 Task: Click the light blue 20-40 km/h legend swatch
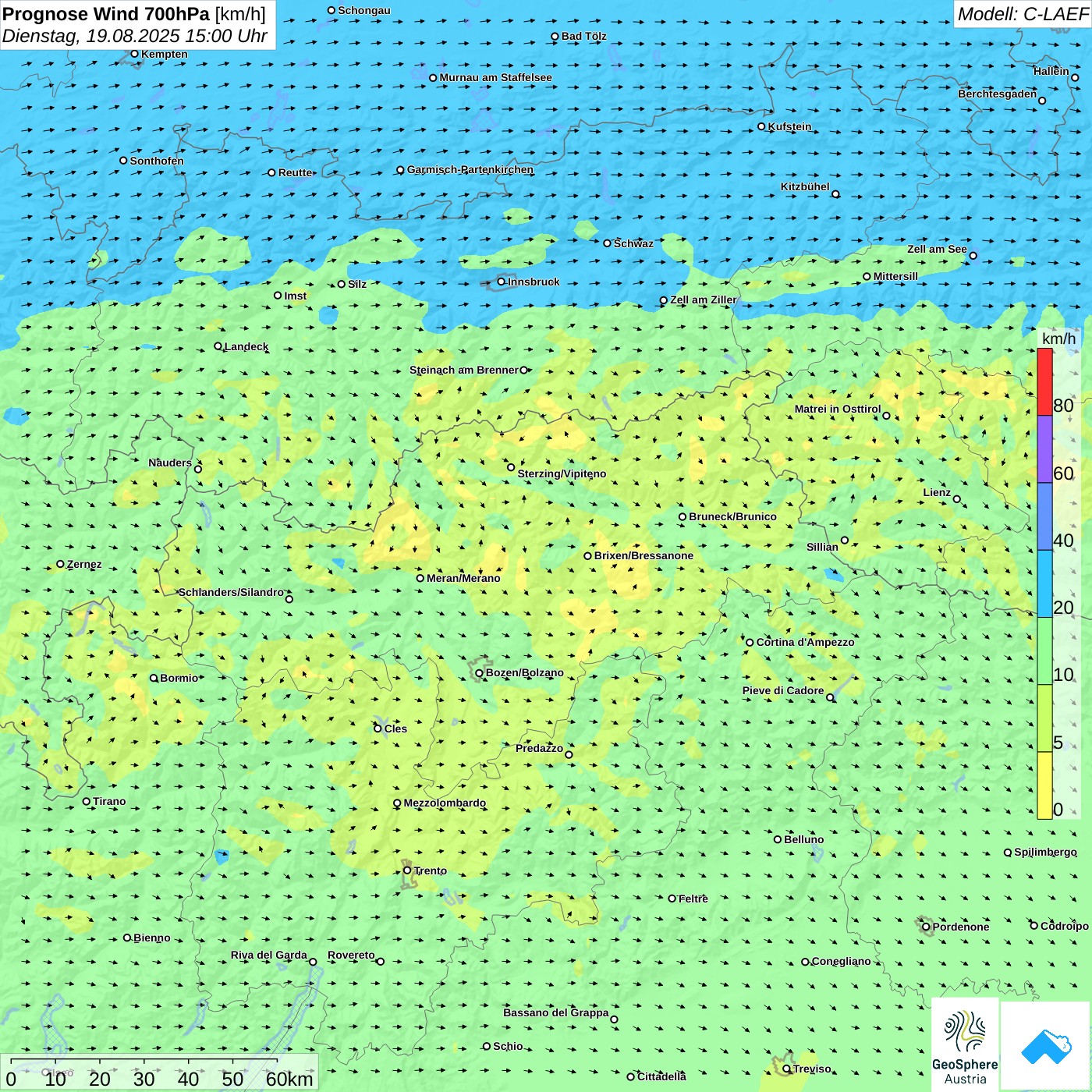tap(1044, 584)
